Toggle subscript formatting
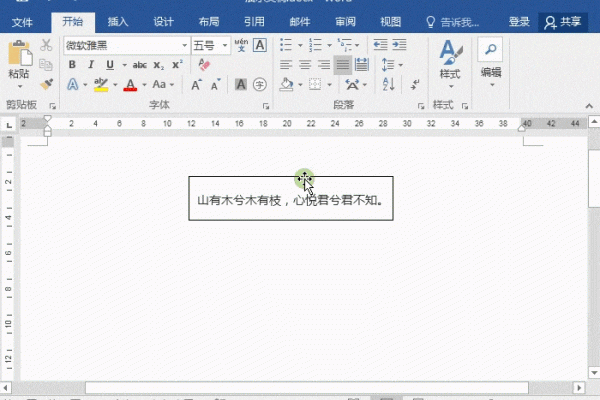The image size is (600, 400). click(158, 65)
